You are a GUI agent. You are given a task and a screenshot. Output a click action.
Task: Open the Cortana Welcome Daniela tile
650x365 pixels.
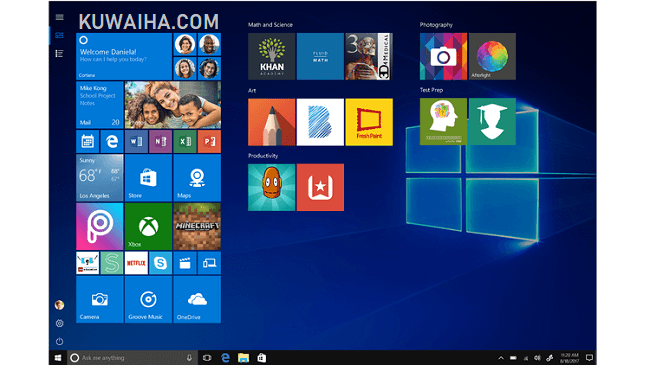124,56
